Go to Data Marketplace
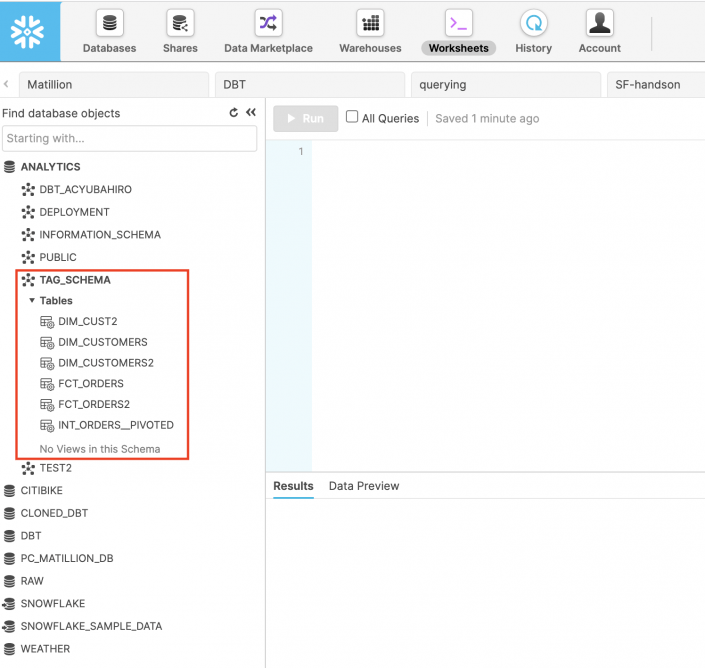The image size is (705, 668). [x=268, y=32]
